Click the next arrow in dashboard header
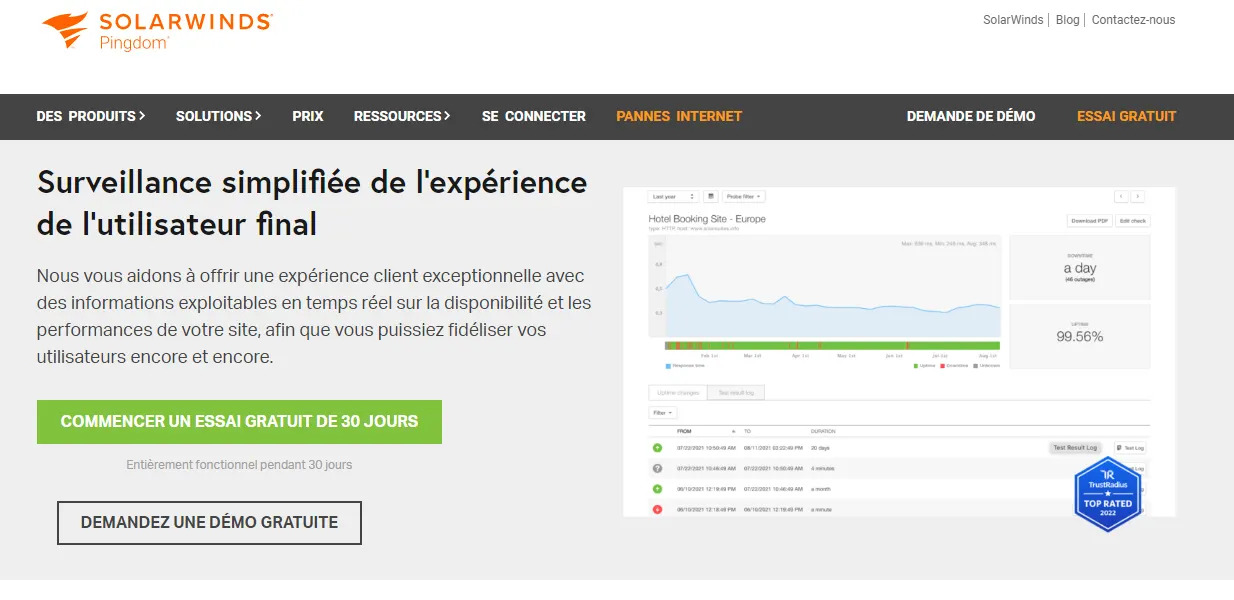Viewport: 1234px width, 600px height. pos(1137,197)
